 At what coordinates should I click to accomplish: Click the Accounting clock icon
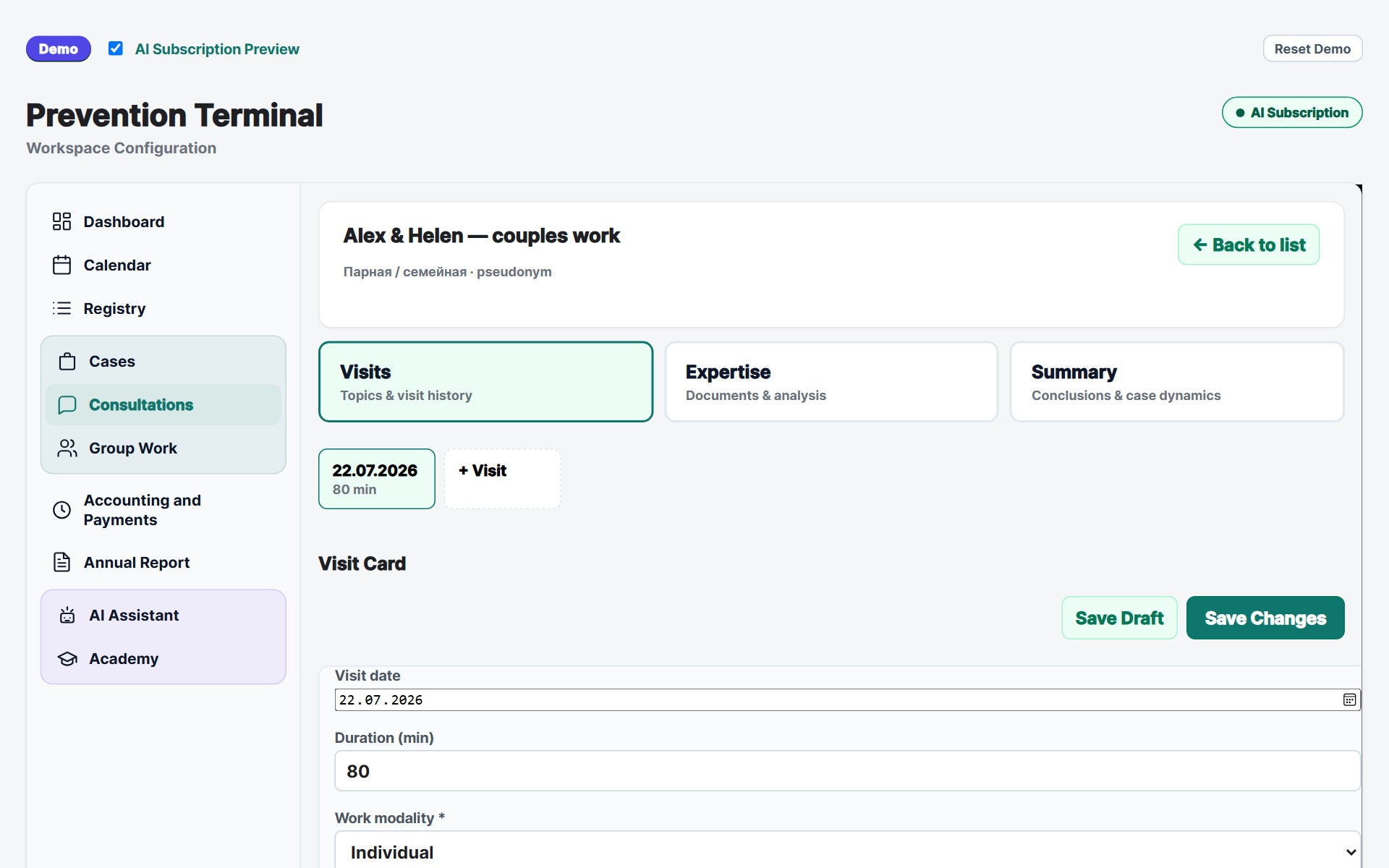click(61, 510)
